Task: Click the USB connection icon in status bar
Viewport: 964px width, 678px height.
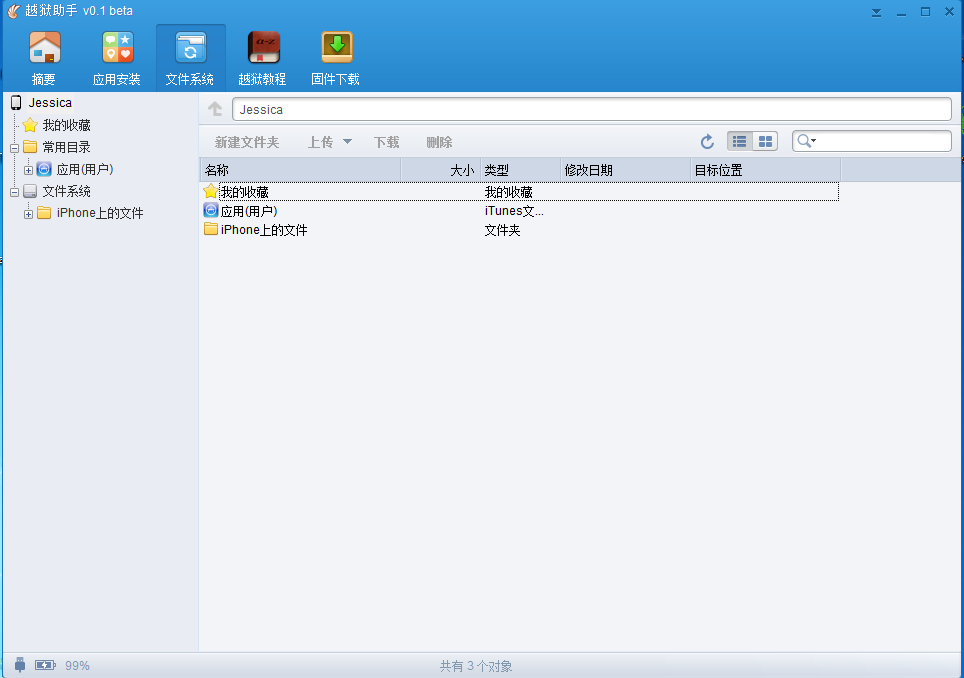Action: [19, 664]
